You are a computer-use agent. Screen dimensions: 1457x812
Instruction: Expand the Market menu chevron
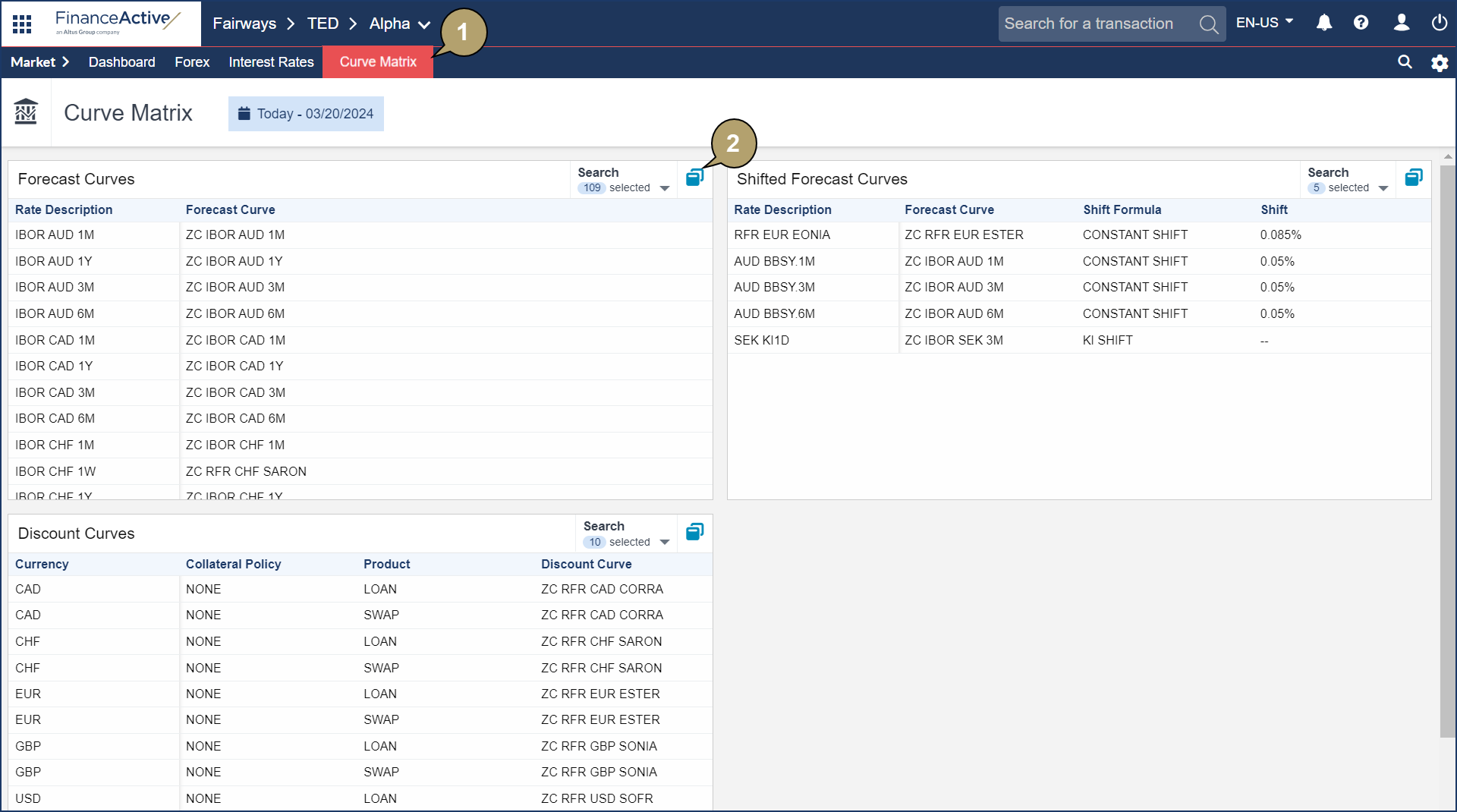pyautogui.click(x=66, y=62)
